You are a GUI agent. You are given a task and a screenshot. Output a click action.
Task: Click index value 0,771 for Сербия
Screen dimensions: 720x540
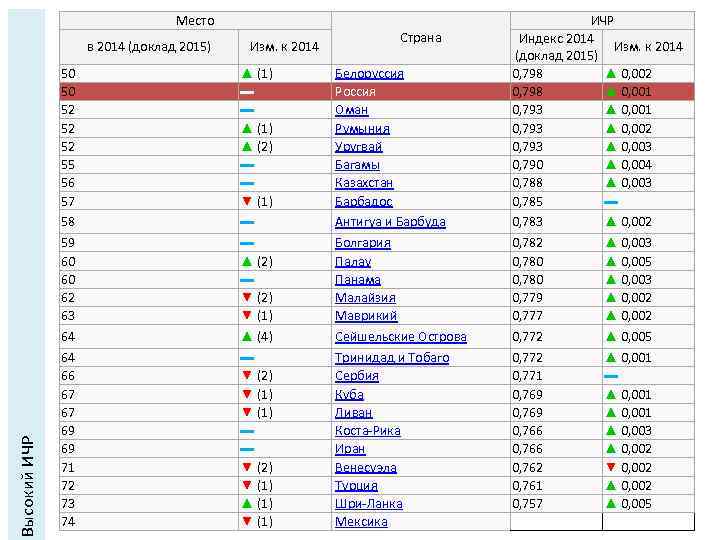(x=528, y=376)
